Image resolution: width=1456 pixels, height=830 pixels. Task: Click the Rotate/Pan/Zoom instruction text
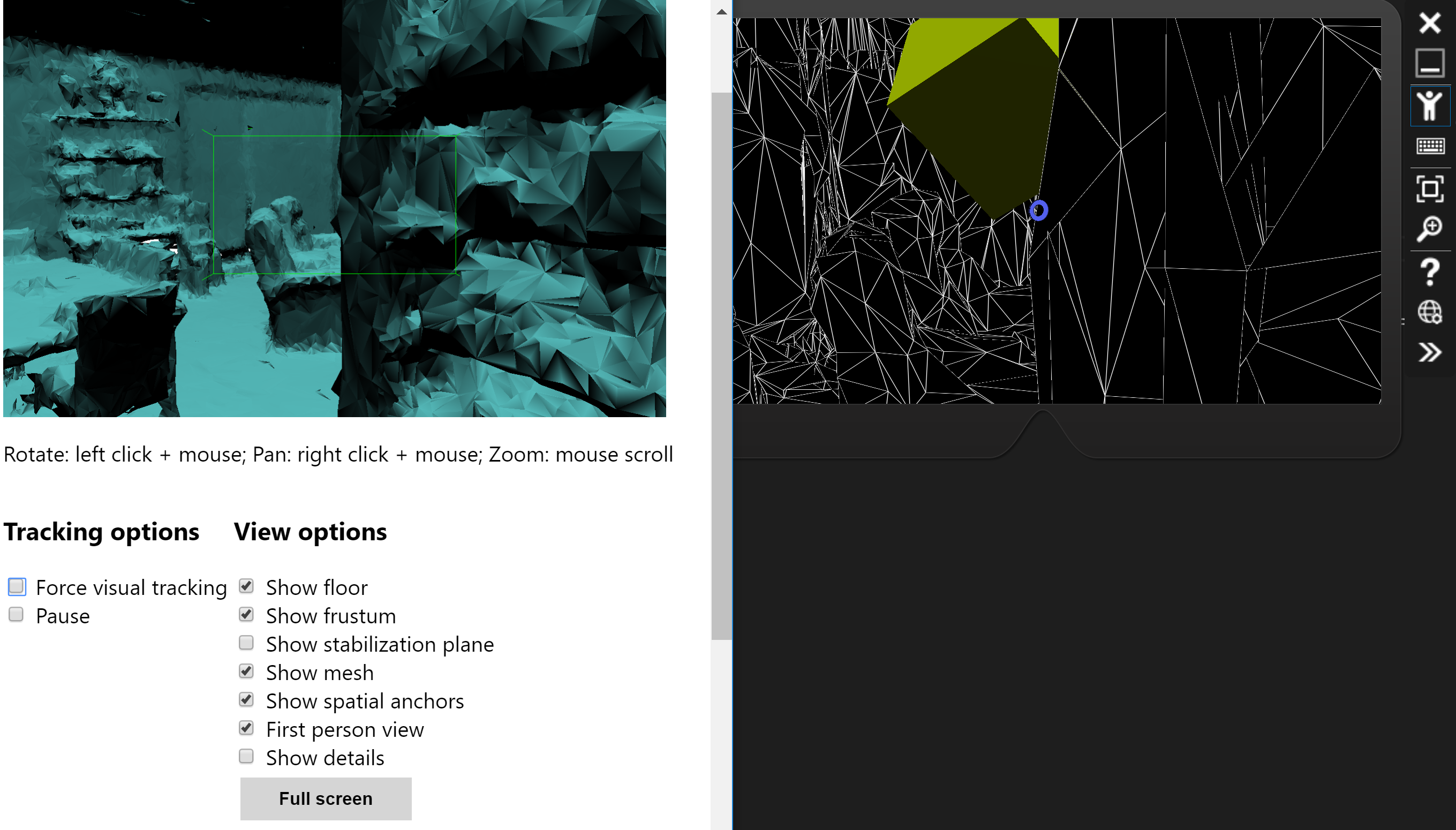coord(338,455)
